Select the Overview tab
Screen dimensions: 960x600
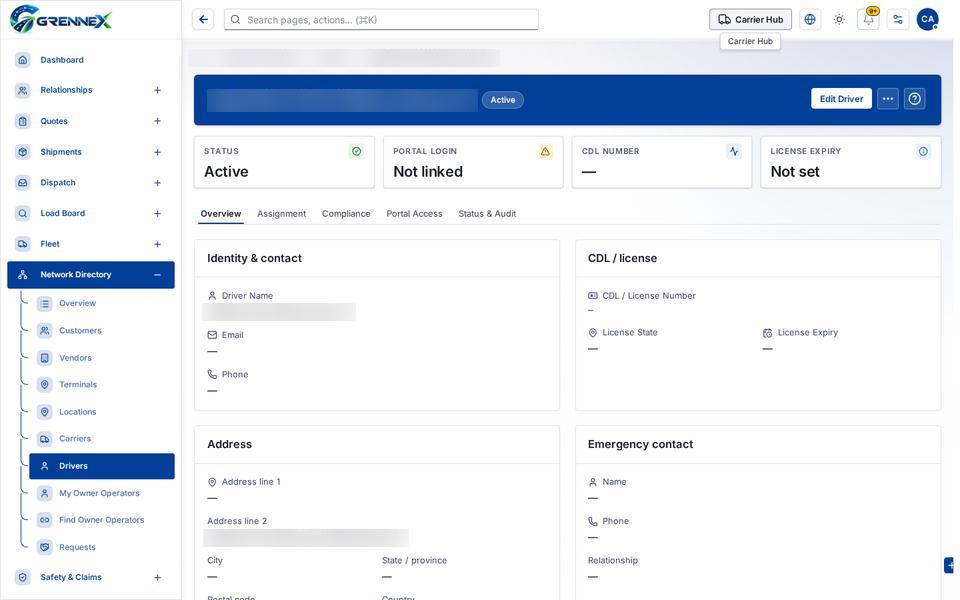coord(221,214)
